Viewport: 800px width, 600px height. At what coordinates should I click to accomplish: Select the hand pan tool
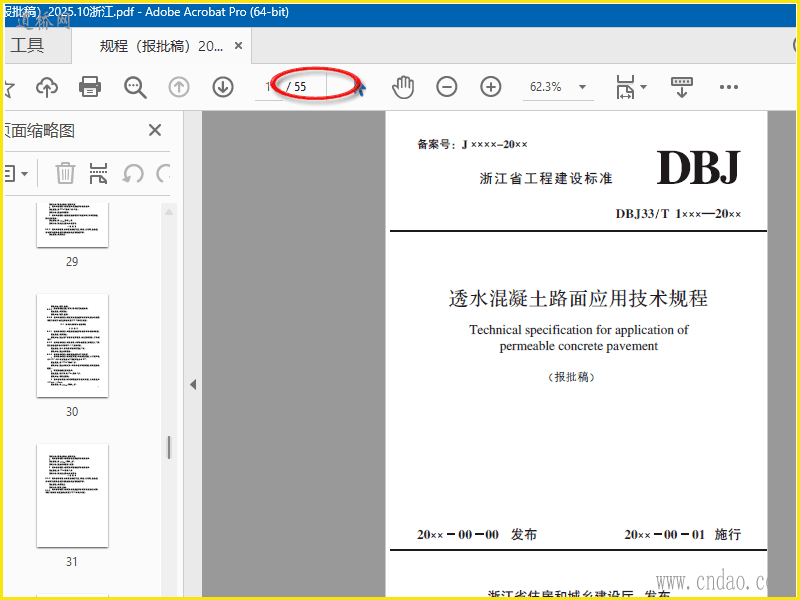403,87
